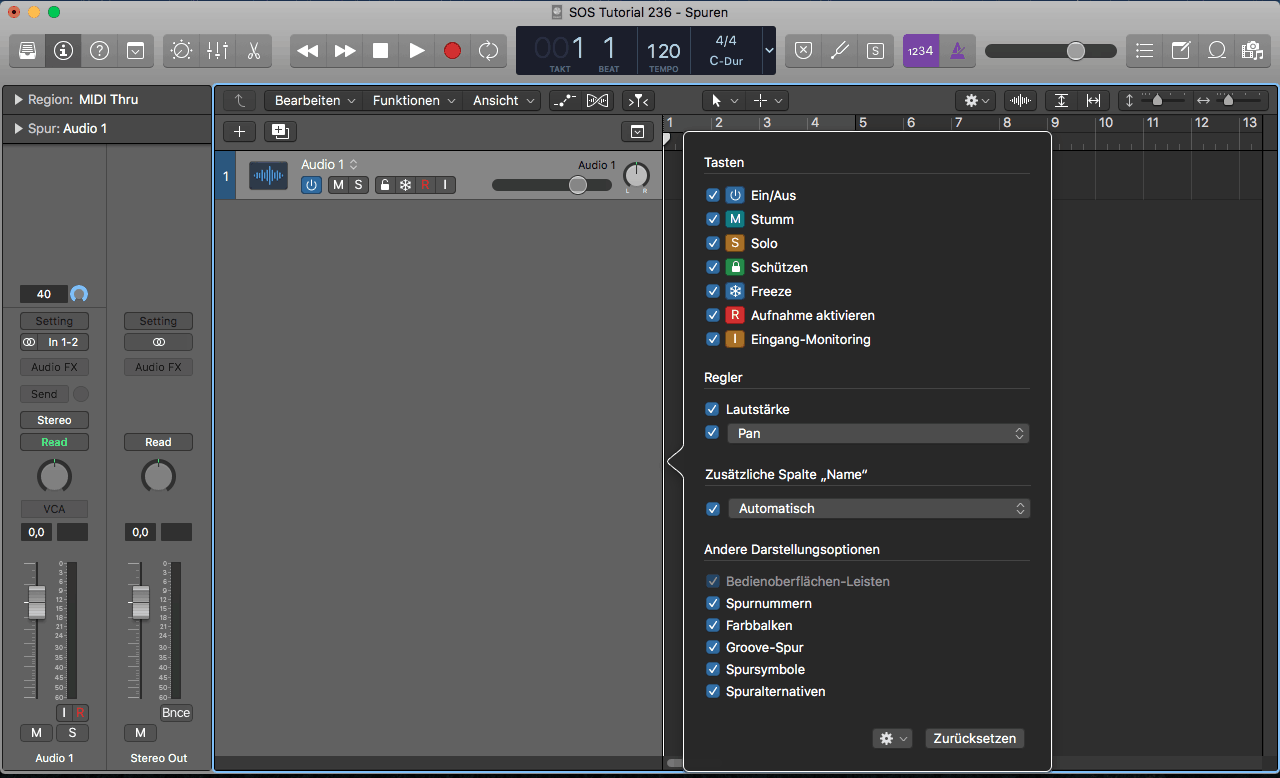Activate the count-in 1234 icon

click(920, 50)
